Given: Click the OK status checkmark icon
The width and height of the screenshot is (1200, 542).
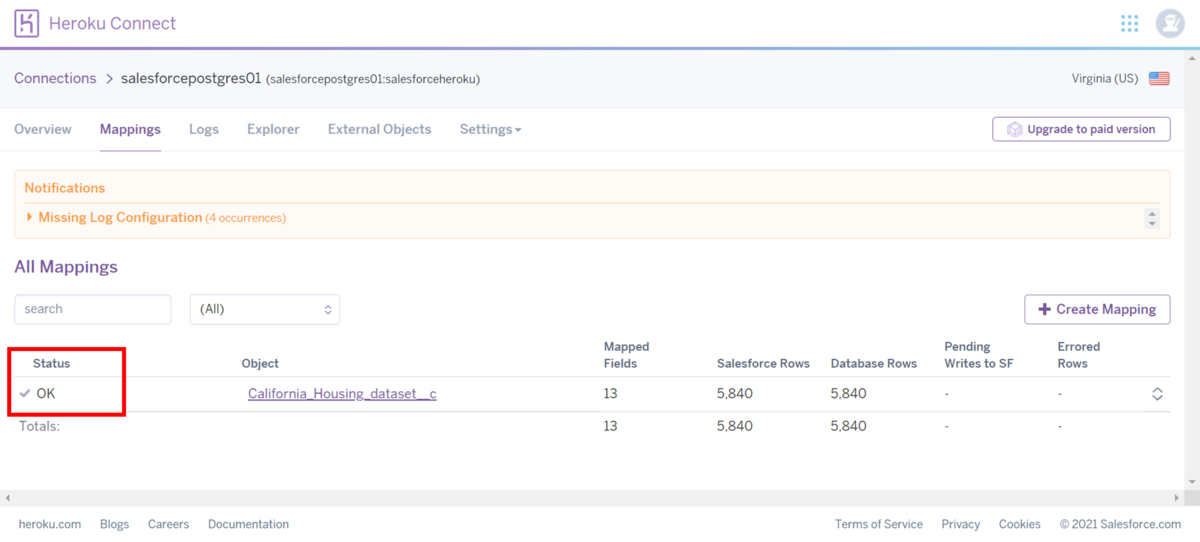Looking at the screenshot, I should (x=25, y=394).
